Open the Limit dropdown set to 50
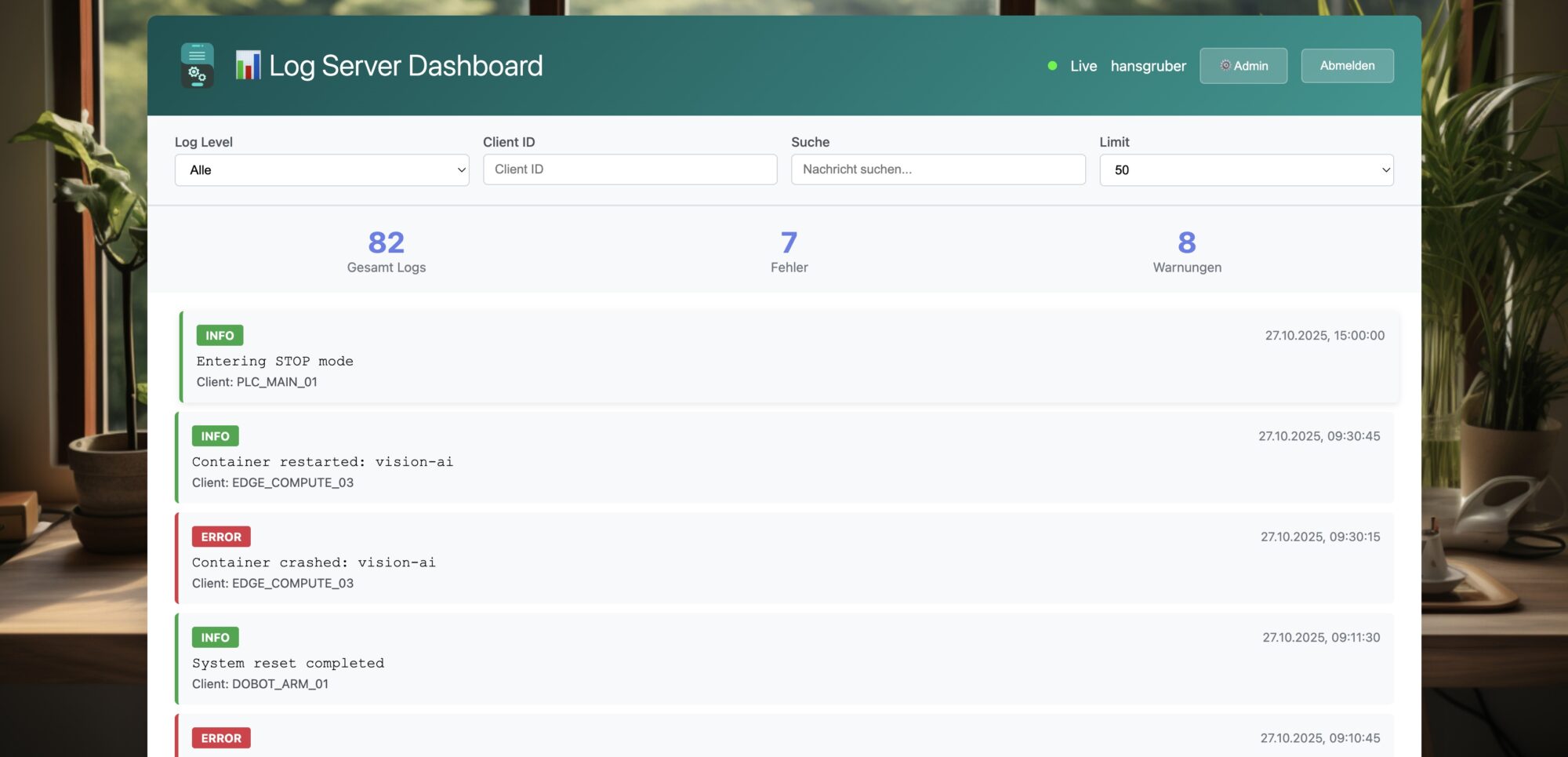The image size is (1568, 757). (1246, 169)
